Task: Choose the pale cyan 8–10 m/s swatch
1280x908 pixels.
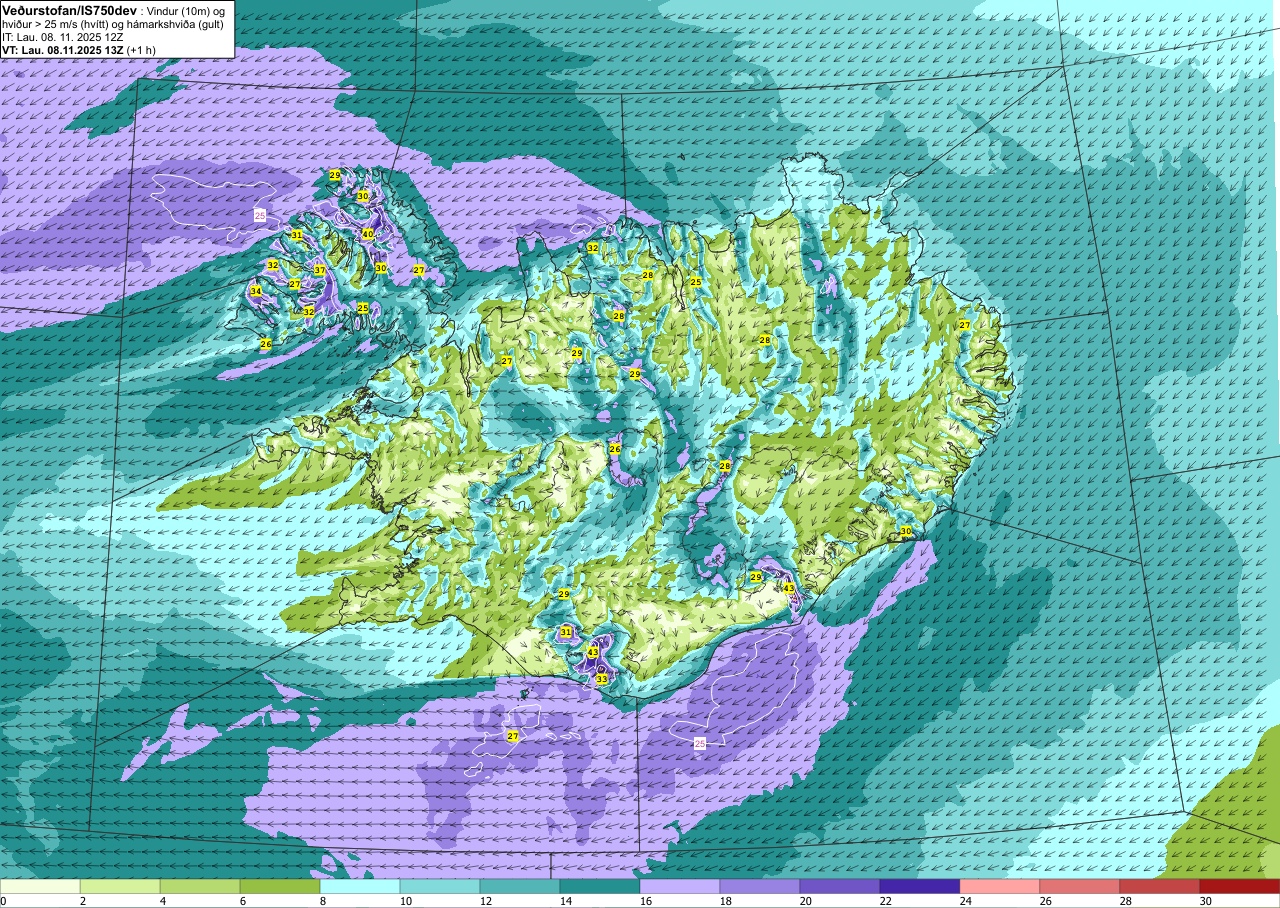Action: (x=360, y=886)
